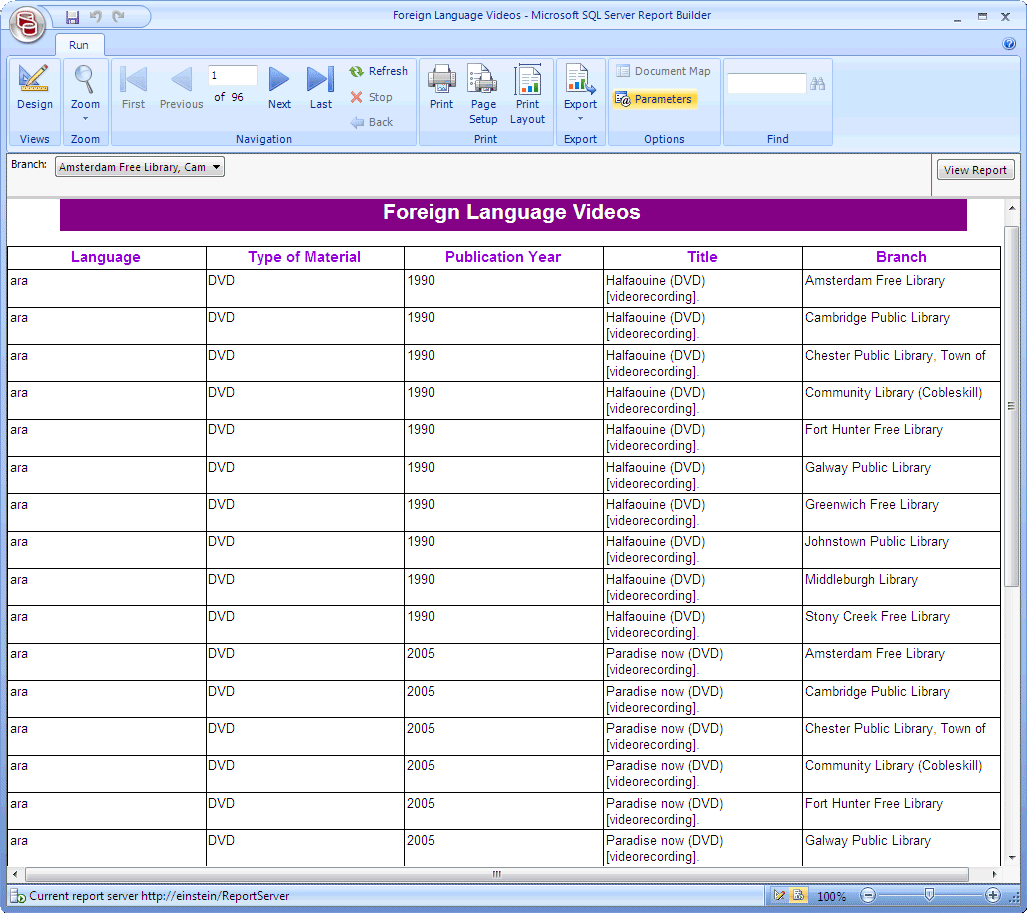The height and width of the screenshot is (913, 1027).
Task: Select the Run ribbon tab
Action: click(x=79, y=45)
